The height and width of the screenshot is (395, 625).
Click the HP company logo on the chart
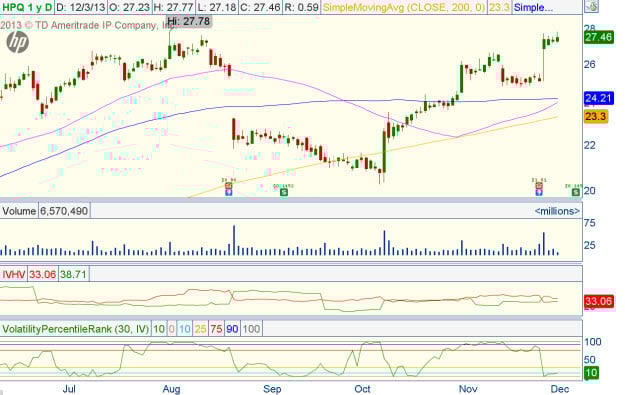click(x=18, y=42)
